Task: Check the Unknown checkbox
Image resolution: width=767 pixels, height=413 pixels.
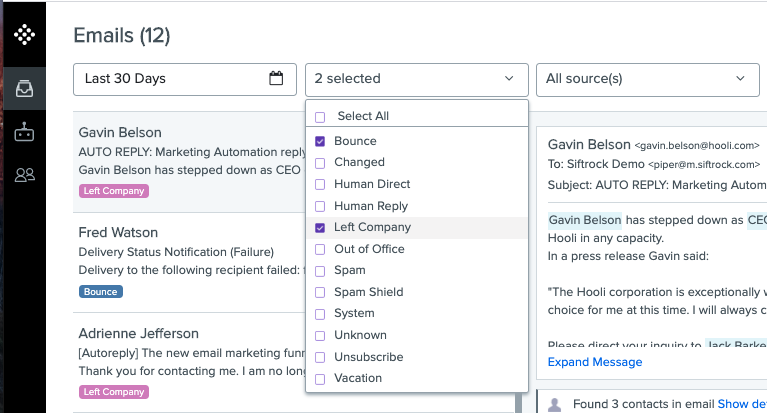Action: tap(320, 336)
